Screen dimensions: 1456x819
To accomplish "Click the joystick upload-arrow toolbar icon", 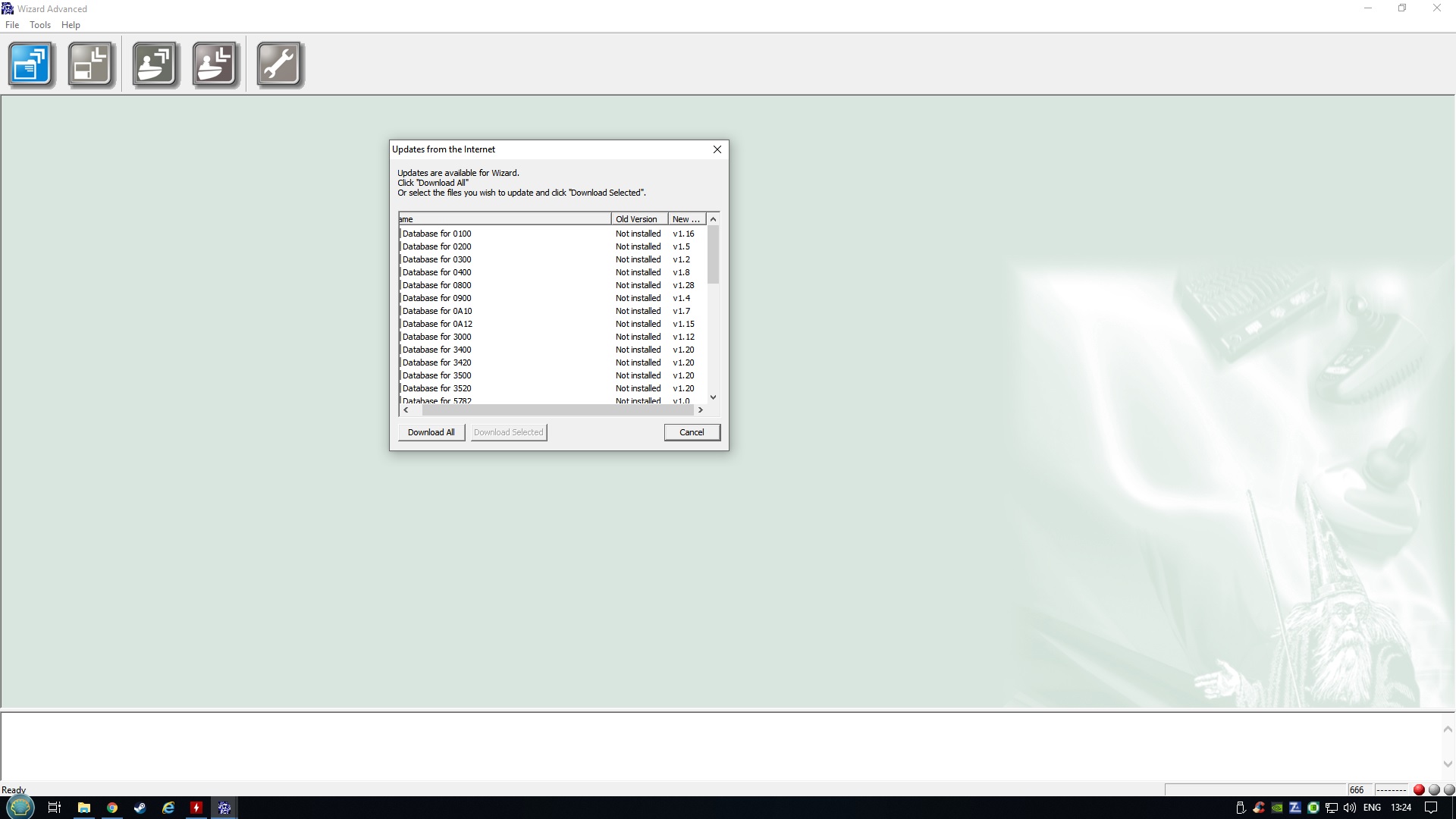I will 155,64.
